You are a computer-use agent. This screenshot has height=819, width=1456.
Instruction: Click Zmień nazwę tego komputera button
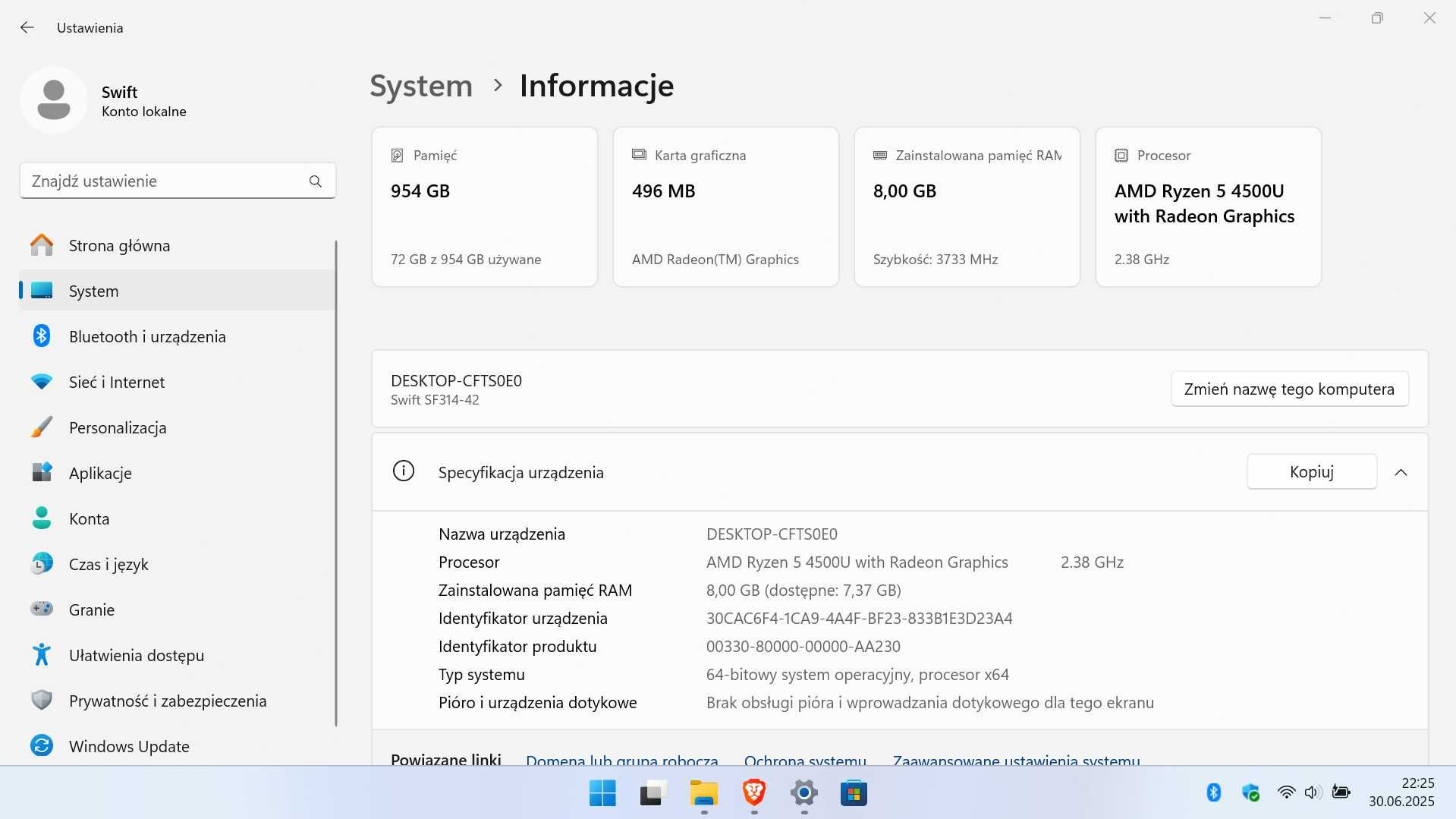(x=1289, y=389)
